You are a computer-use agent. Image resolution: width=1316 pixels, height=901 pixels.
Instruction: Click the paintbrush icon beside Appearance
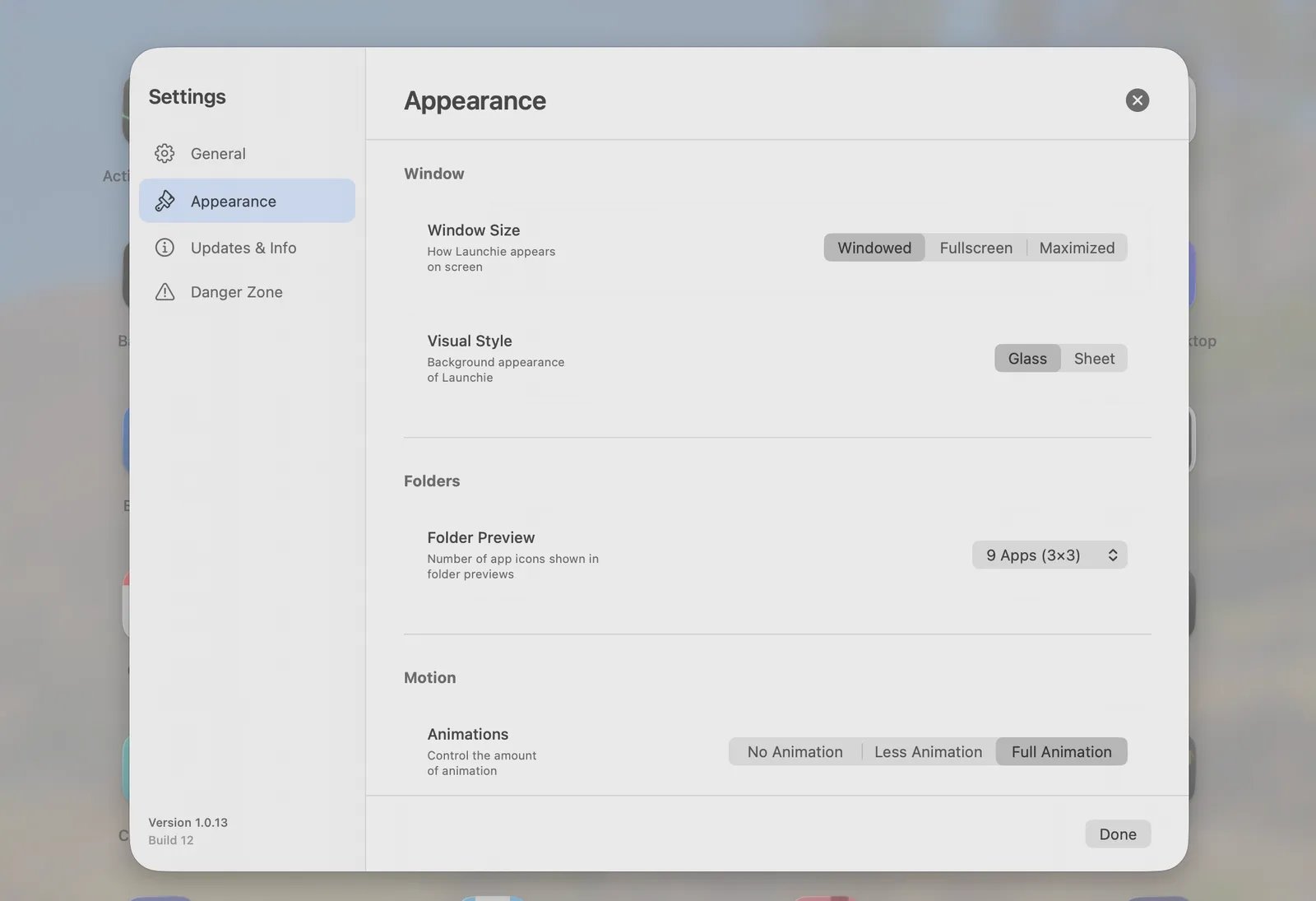click(x=164, y=201)
